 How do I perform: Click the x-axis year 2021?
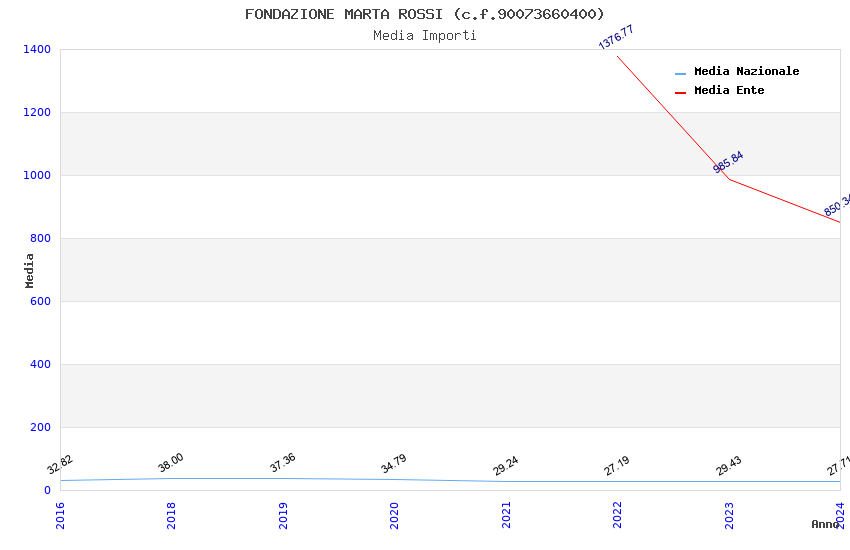(x=506, y=515)
